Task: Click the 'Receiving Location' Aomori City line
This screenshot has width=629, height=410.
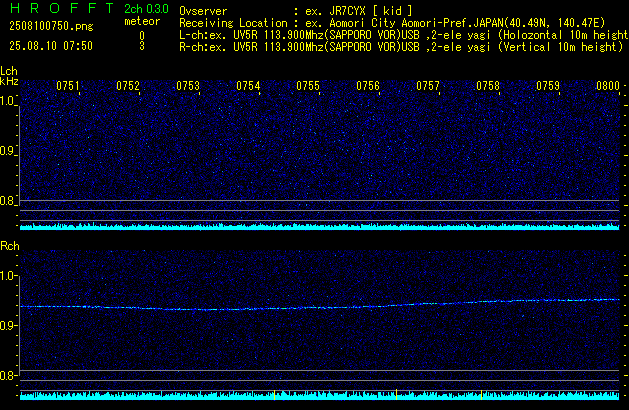Action: tap(392, 23)
